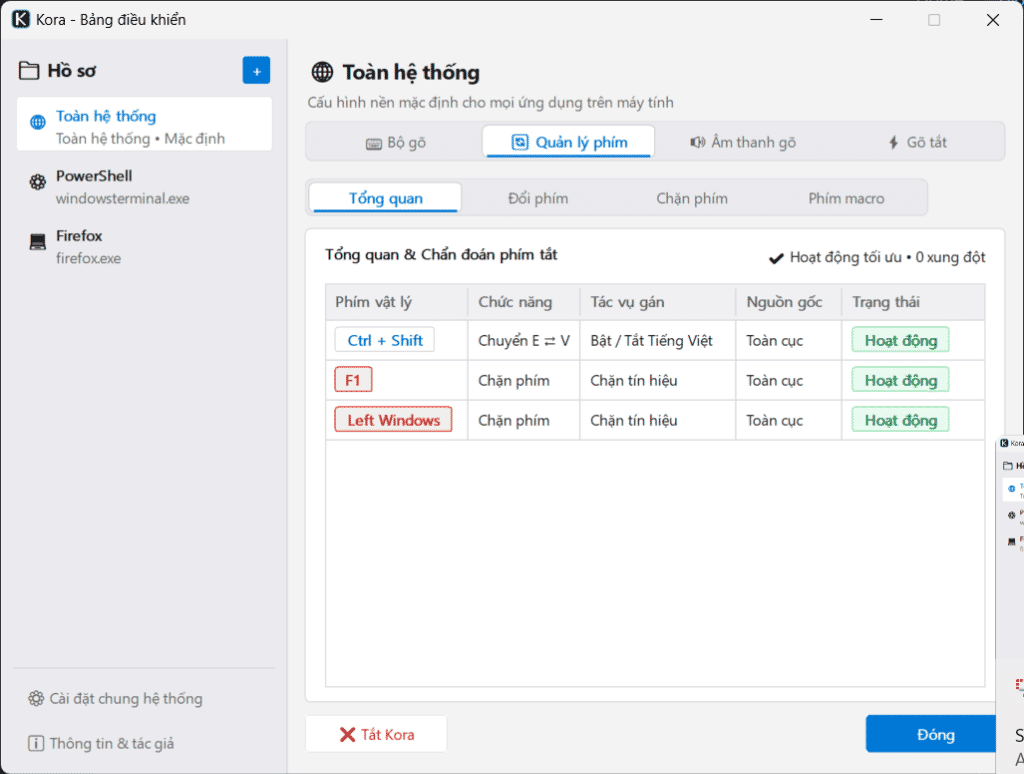This screenshot has width=1024, height=774.
Task: Click the 'Cấu hình nền mặc định' subtitle text
Action: point(490,103)
